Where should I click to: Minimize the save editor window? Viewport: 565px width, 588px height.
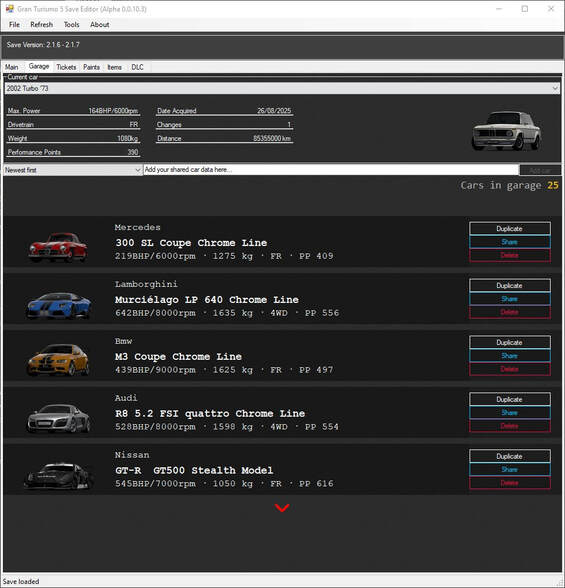point(499,9)
